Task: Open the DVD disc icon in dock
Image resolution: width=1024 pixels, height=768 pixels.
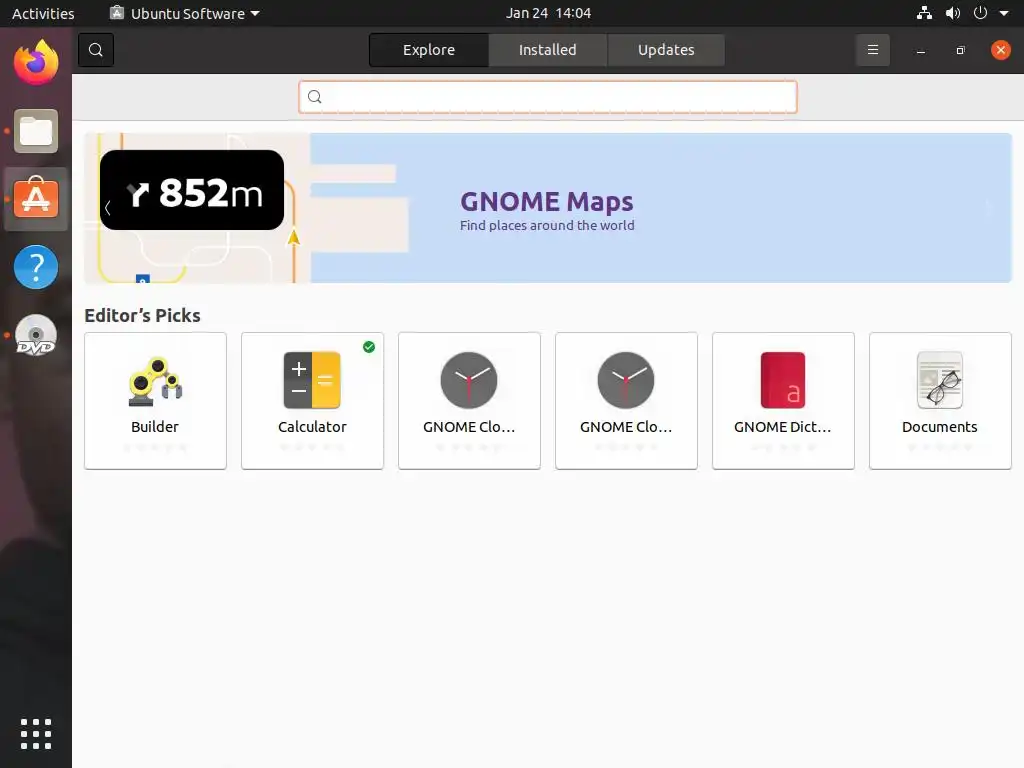Action: [36, 335]
